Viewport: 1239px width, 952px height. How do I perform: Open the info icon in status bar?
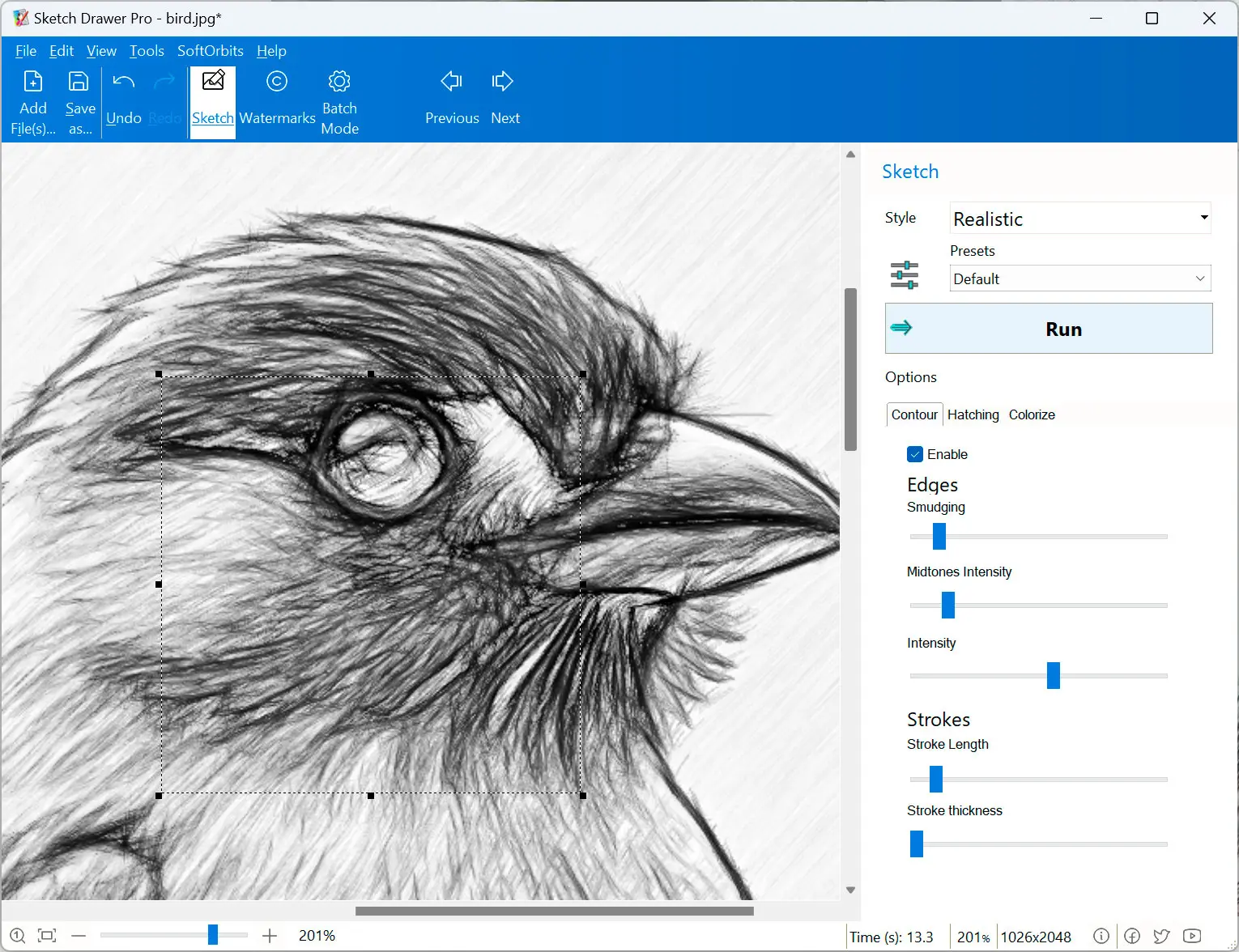(1101, 936)
